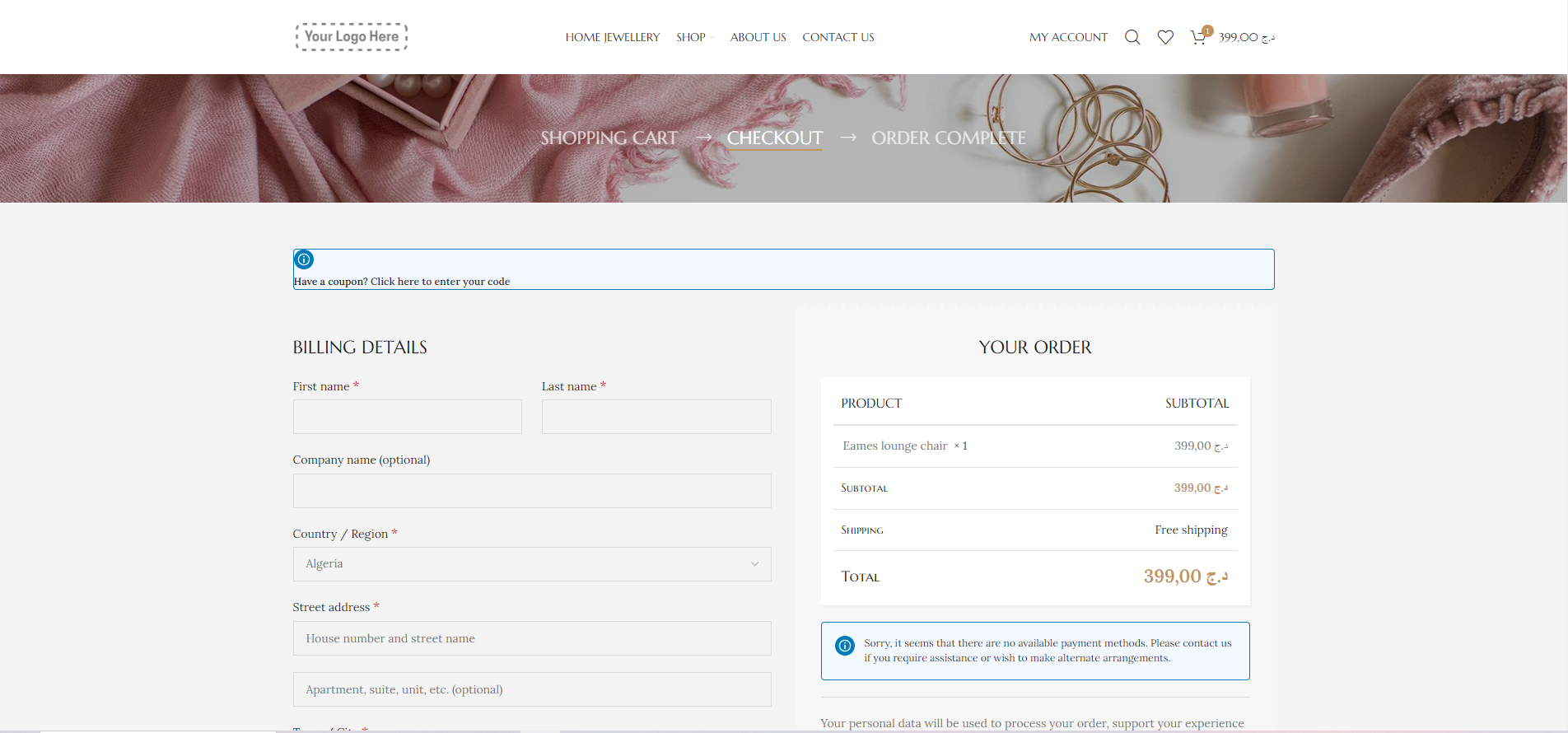This screenshot has height=733, width=1568.
Task: Expand the Shop menu
Action: tap(692, 37)
